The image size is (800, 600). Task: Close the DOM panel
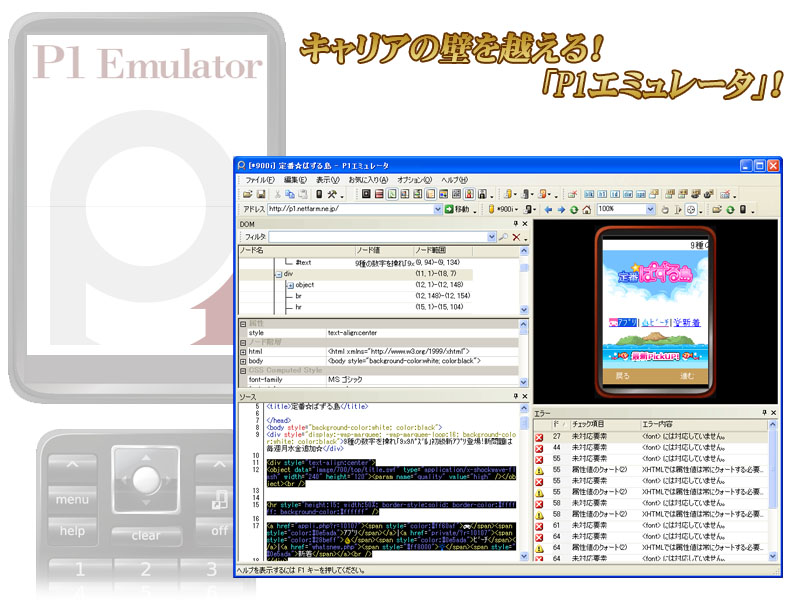[524, 224]
